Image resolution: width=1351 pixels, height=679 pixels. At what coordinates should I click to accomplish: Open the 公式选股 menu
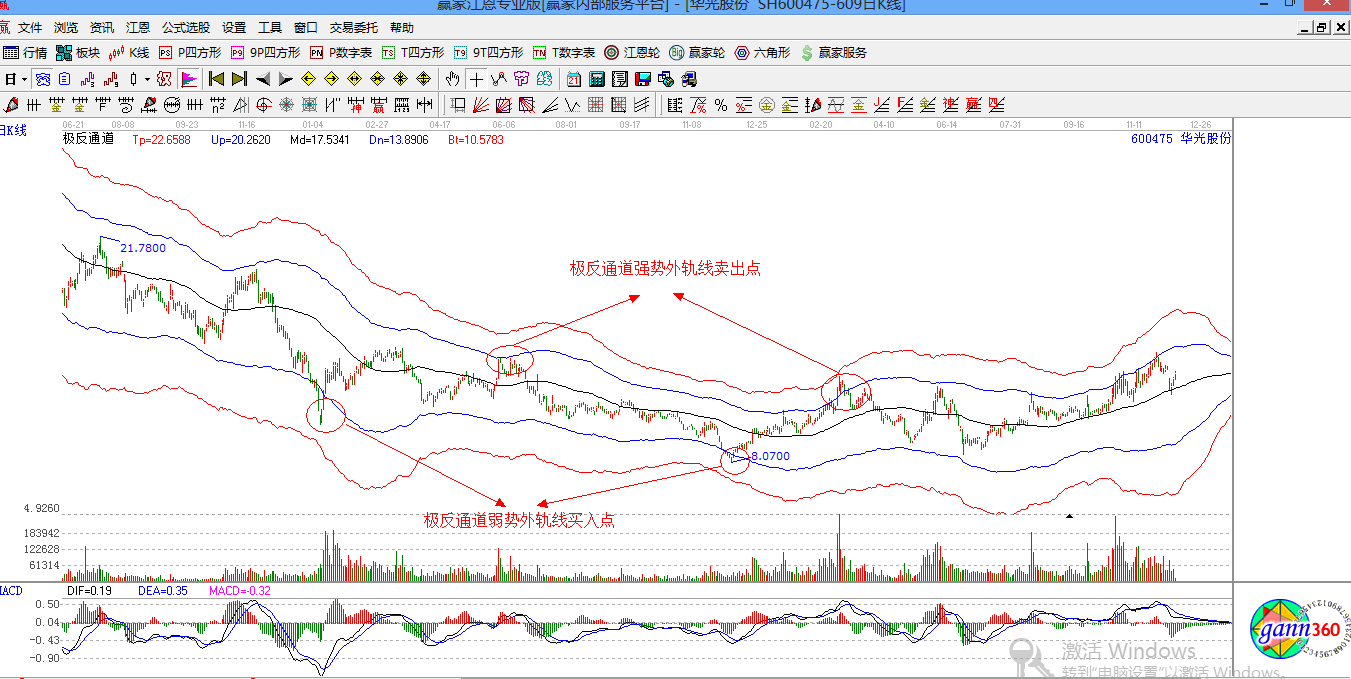coord(186,28)
